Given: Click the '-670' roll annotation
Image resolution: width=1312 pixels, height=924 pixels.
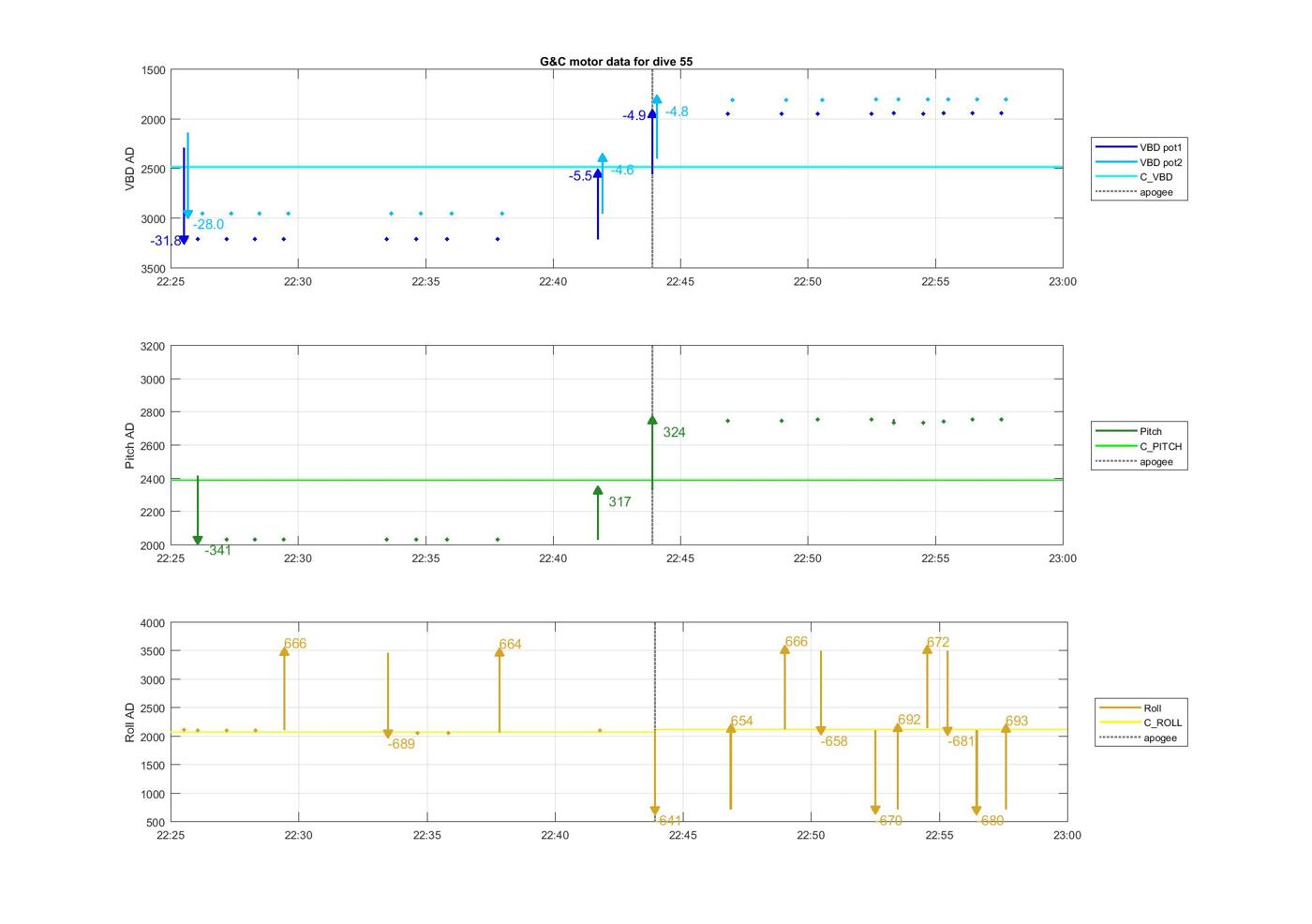Looking at the screenshot, I should point(888,821).
